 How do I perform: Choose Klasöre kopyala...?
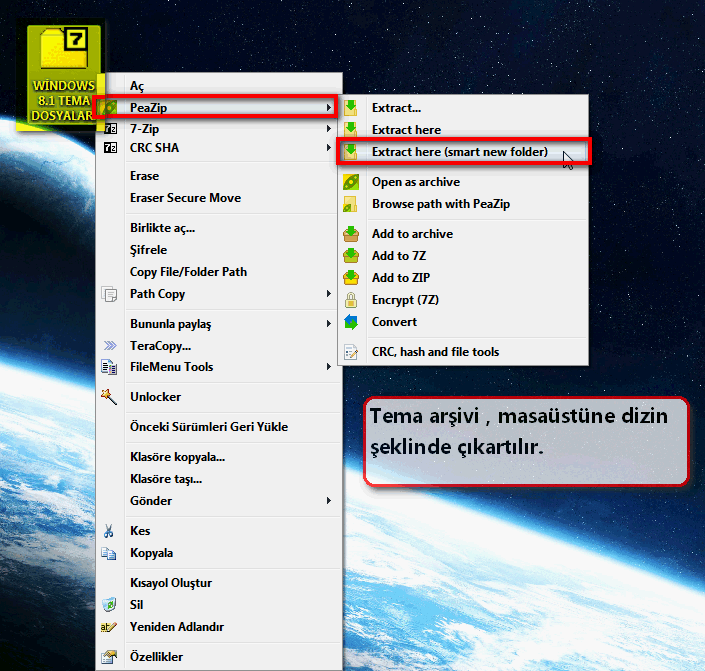point(219,457)
